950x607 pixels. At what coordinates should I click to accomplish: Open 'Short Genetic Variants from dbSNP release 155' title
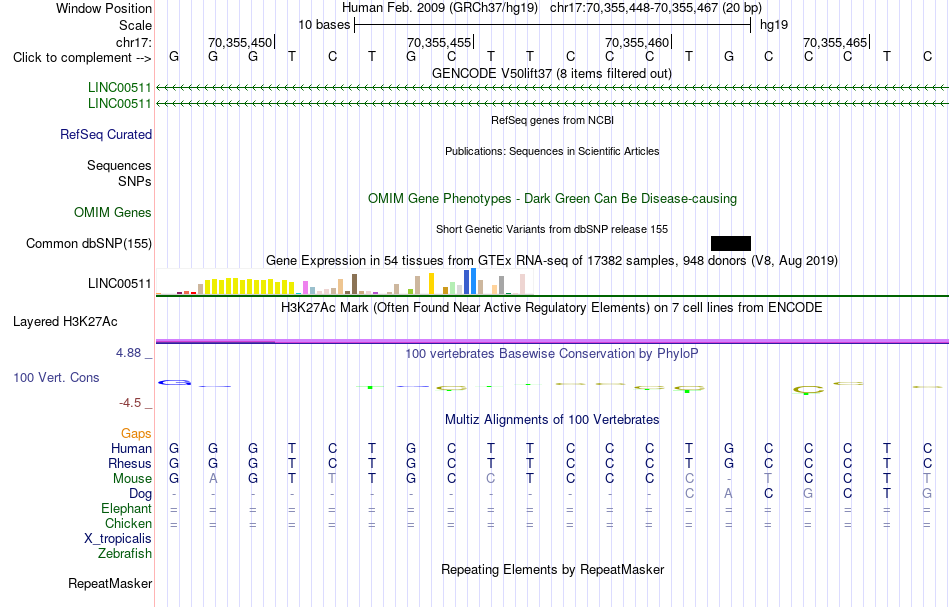(552, 229)
